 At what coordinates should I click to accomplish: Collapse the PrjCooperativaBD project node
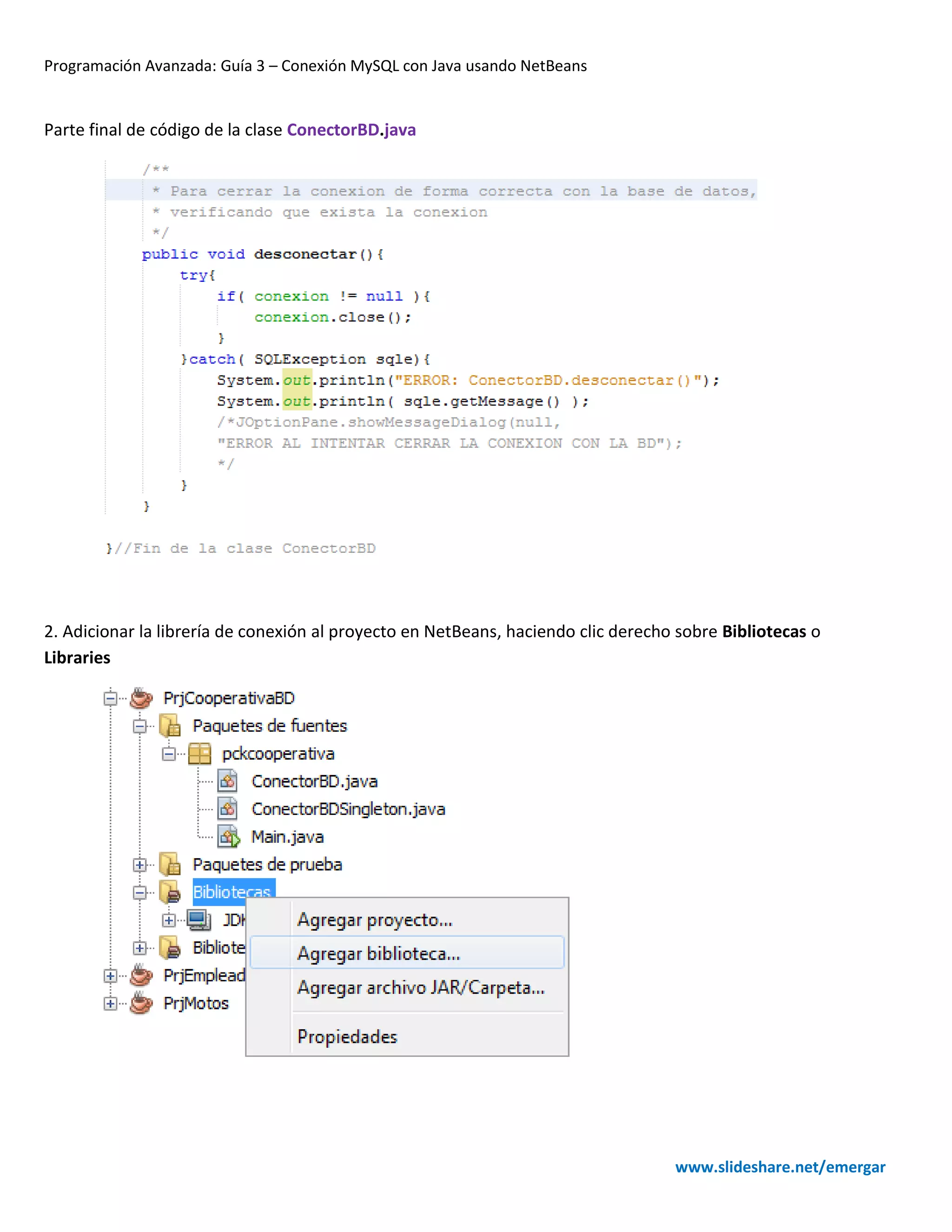[x=111, y=698]
